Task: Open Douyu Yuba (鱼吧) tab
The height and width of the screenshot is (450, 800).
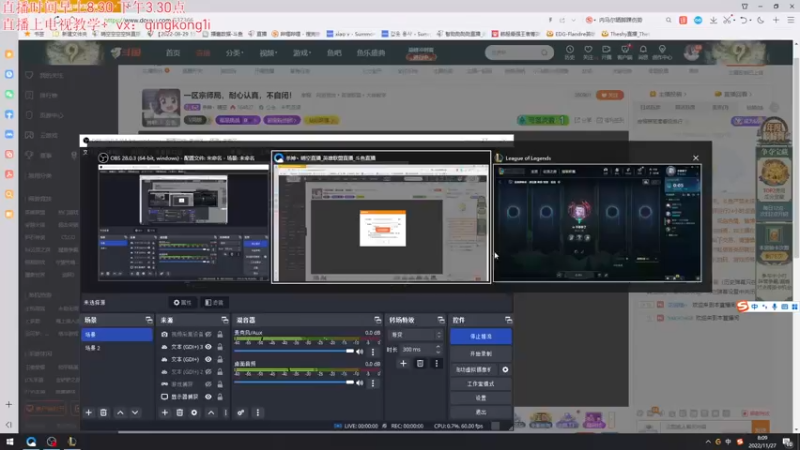Action: click(334, 53)
